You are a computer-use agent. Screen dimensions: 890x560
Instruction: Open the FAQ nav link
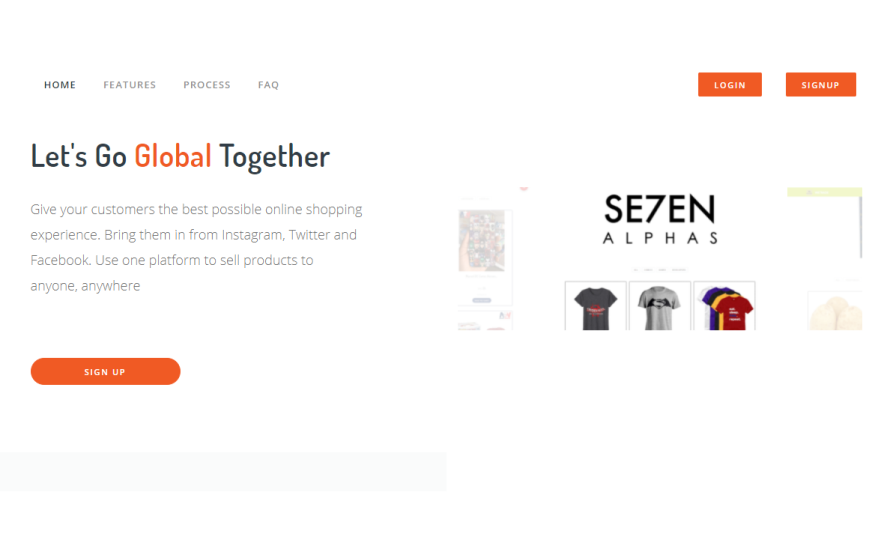pyautogui.click(x=268, y=85)
